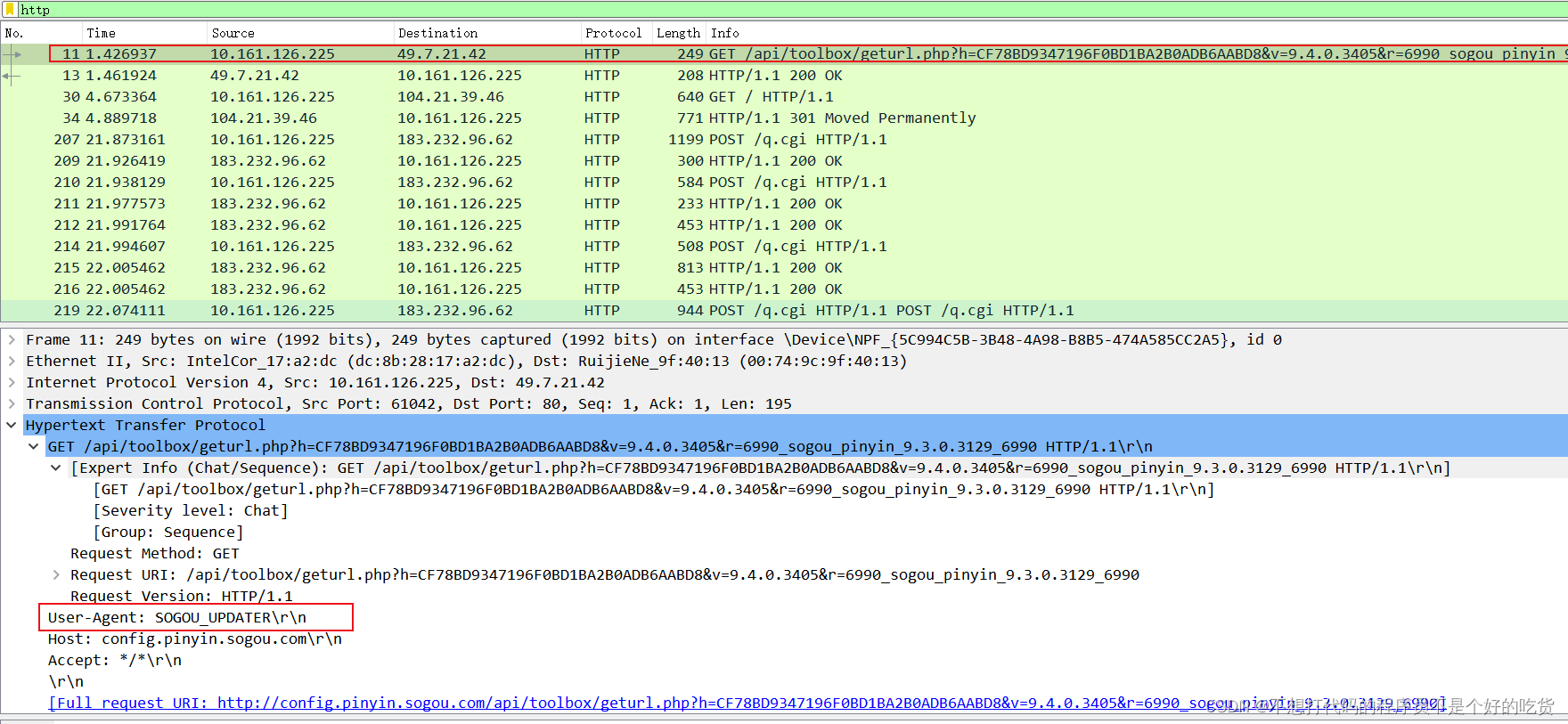The height and width of the screenshot is (724, 1568).
Task: Sort packets by the Protocol column header
Action: (x=617, y=33)
